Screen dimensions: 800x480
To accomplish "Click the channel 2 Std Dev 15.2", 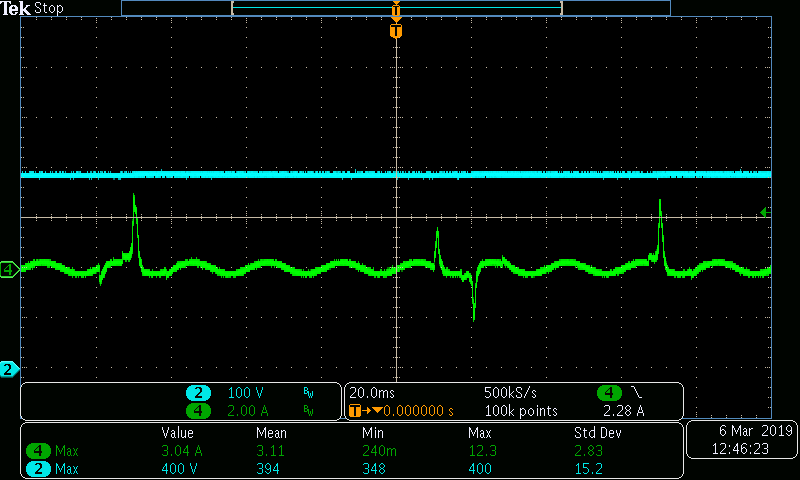I will [588, 469].
